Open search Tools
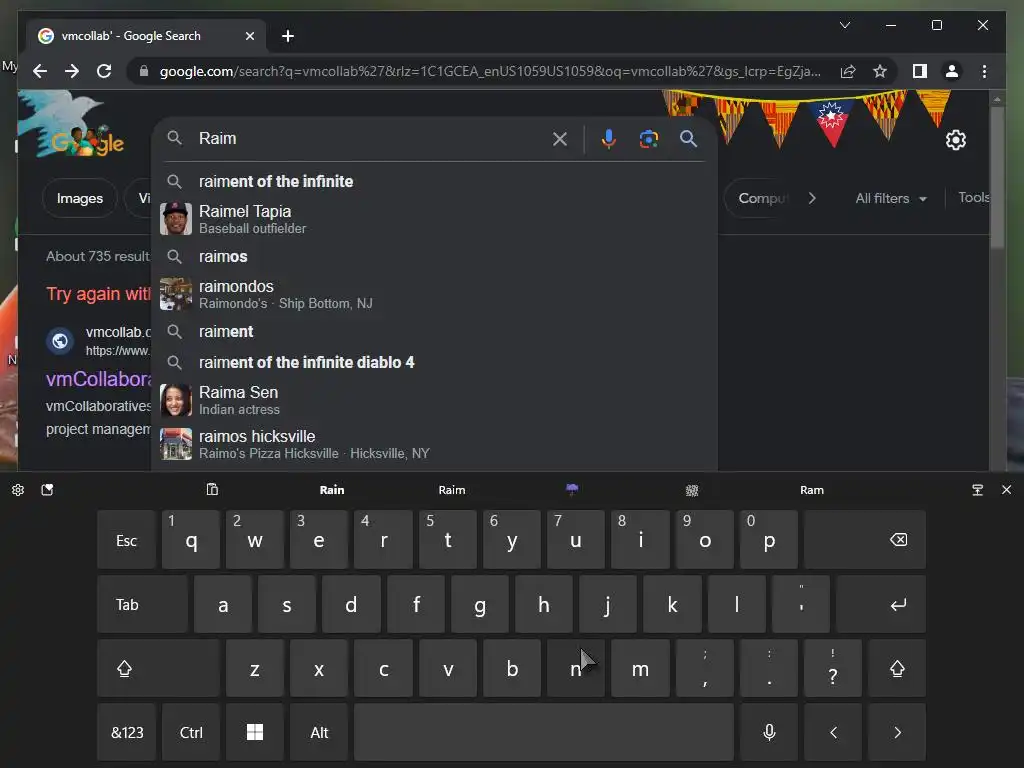The width and height of the screenshot is (1024, 768). pos(973,197)
